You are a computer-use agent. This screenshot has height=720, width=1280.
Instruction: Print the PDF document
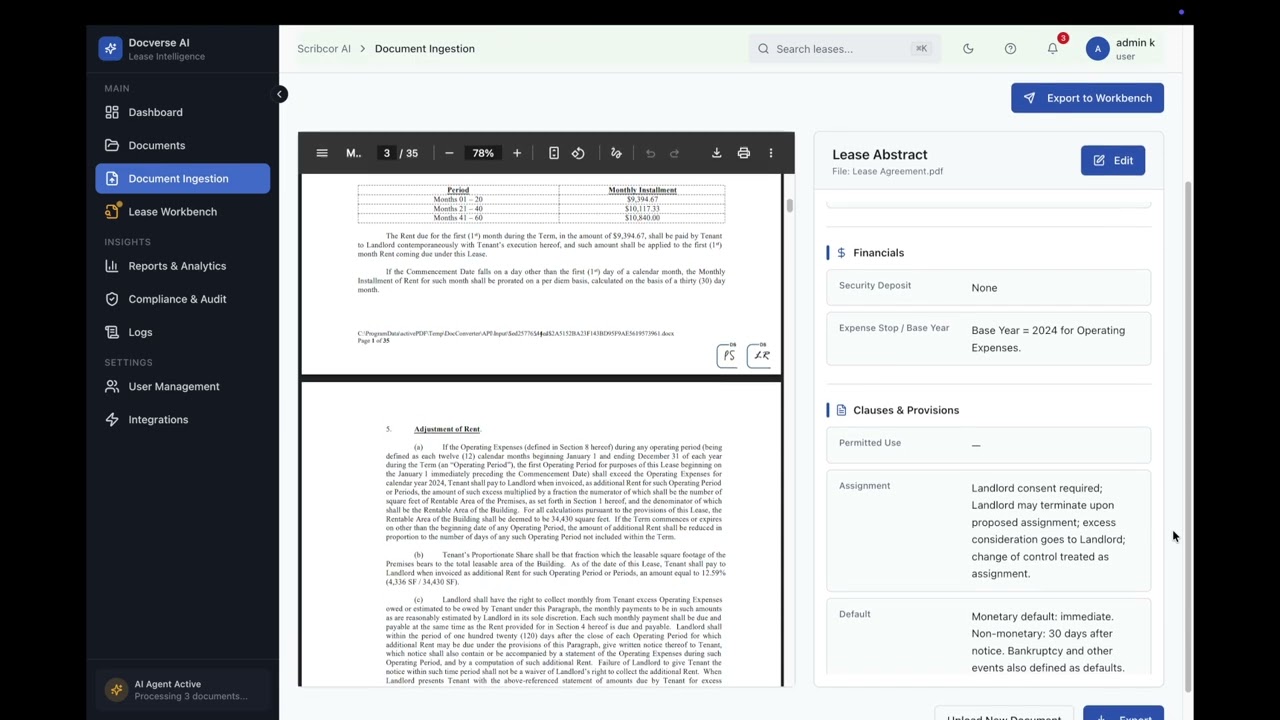(743, 153)
